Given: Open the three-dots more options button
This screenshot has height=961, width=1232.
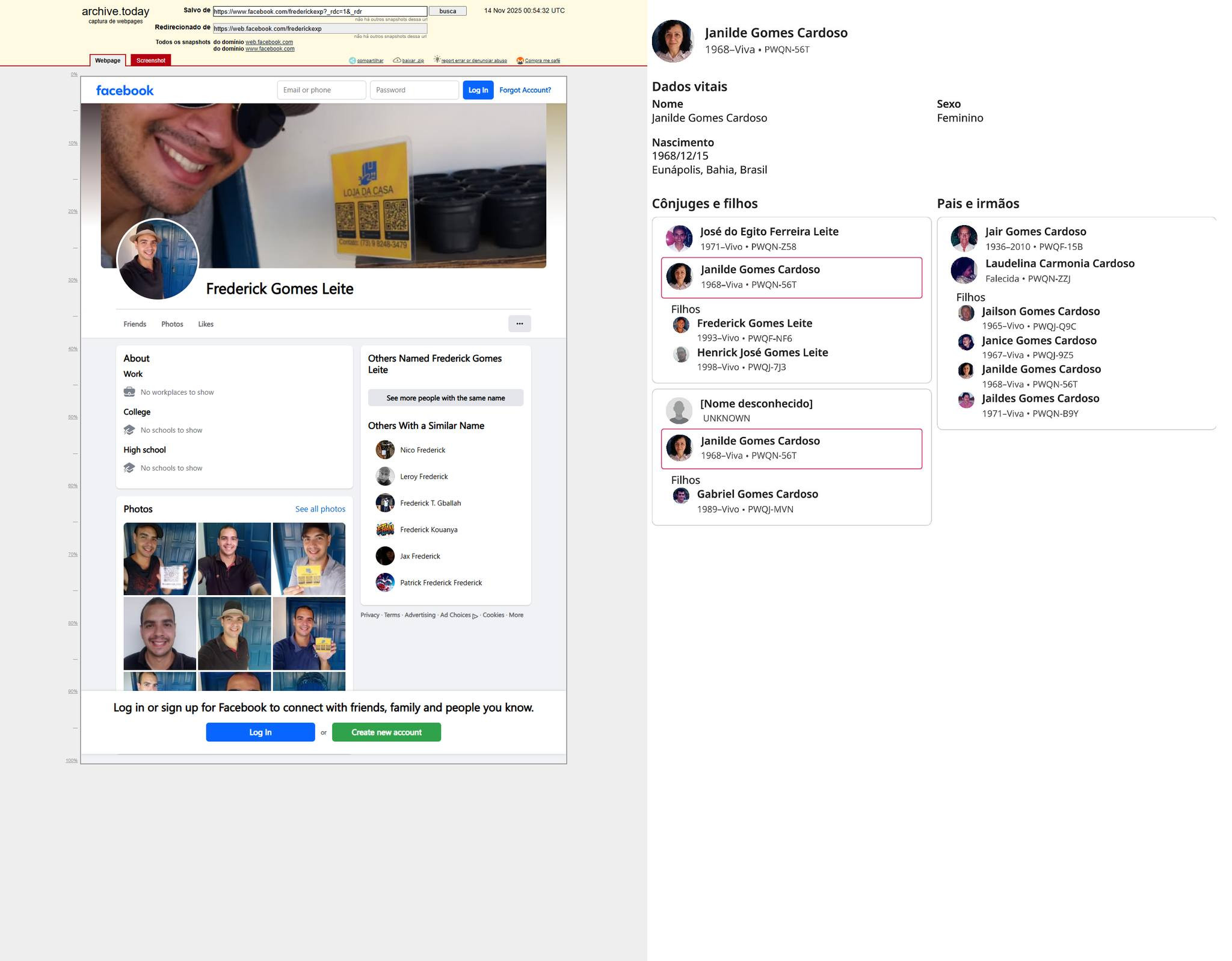Looking at the screenshot, I should (519, 324).
